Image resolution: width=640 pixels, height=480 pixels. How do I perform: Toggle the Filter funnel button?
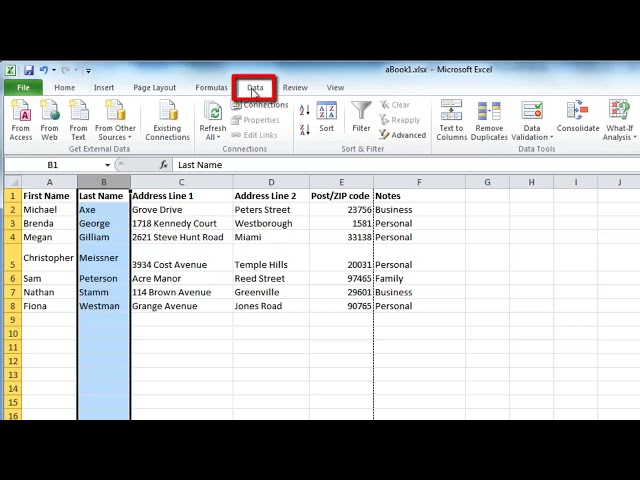tap(361, 117)
